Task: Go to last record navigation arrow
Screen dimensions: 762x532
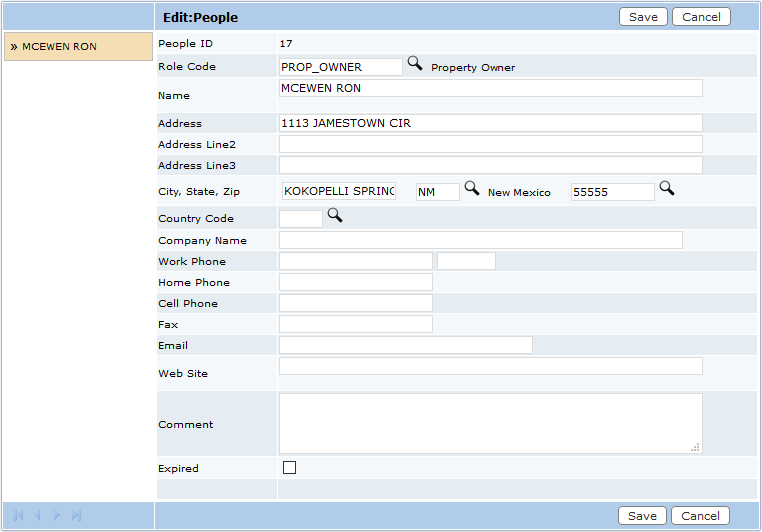Action: pos(76,516)
